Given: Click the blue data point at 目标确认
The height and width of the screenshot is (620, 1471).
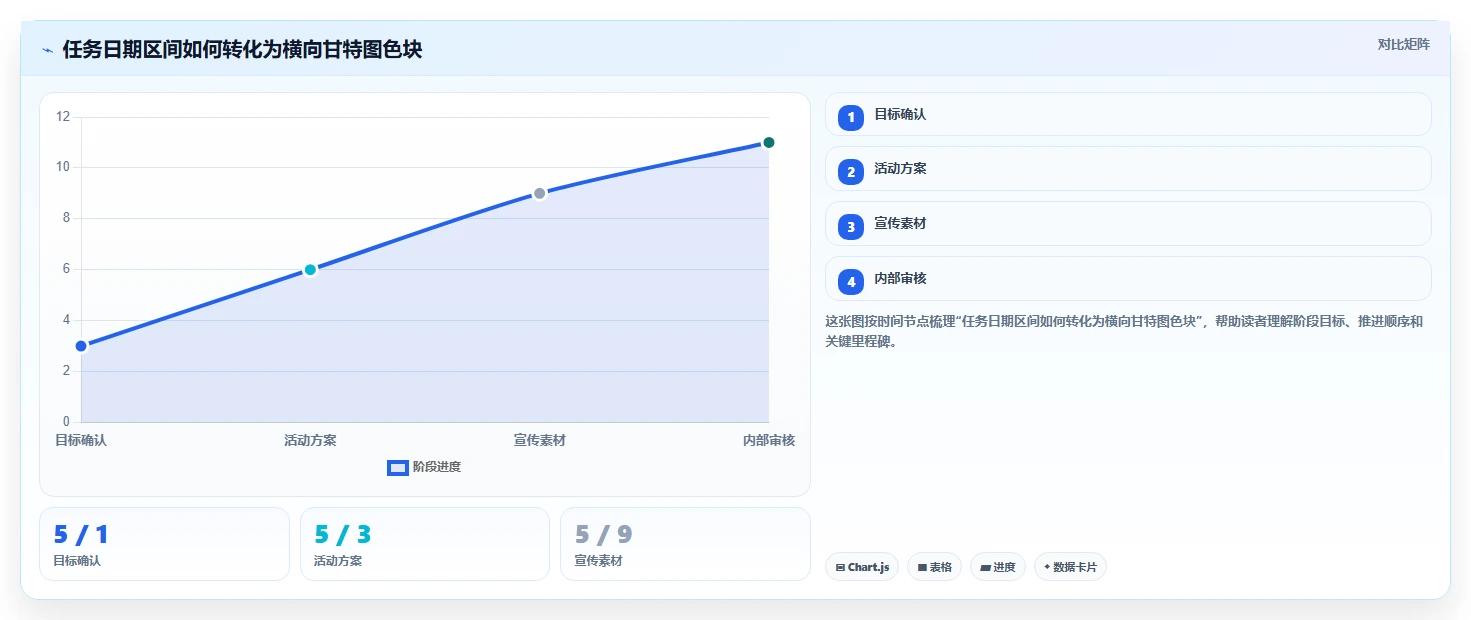Looking at the screenshot, I should pyautogui.click(x=81, y=346).
